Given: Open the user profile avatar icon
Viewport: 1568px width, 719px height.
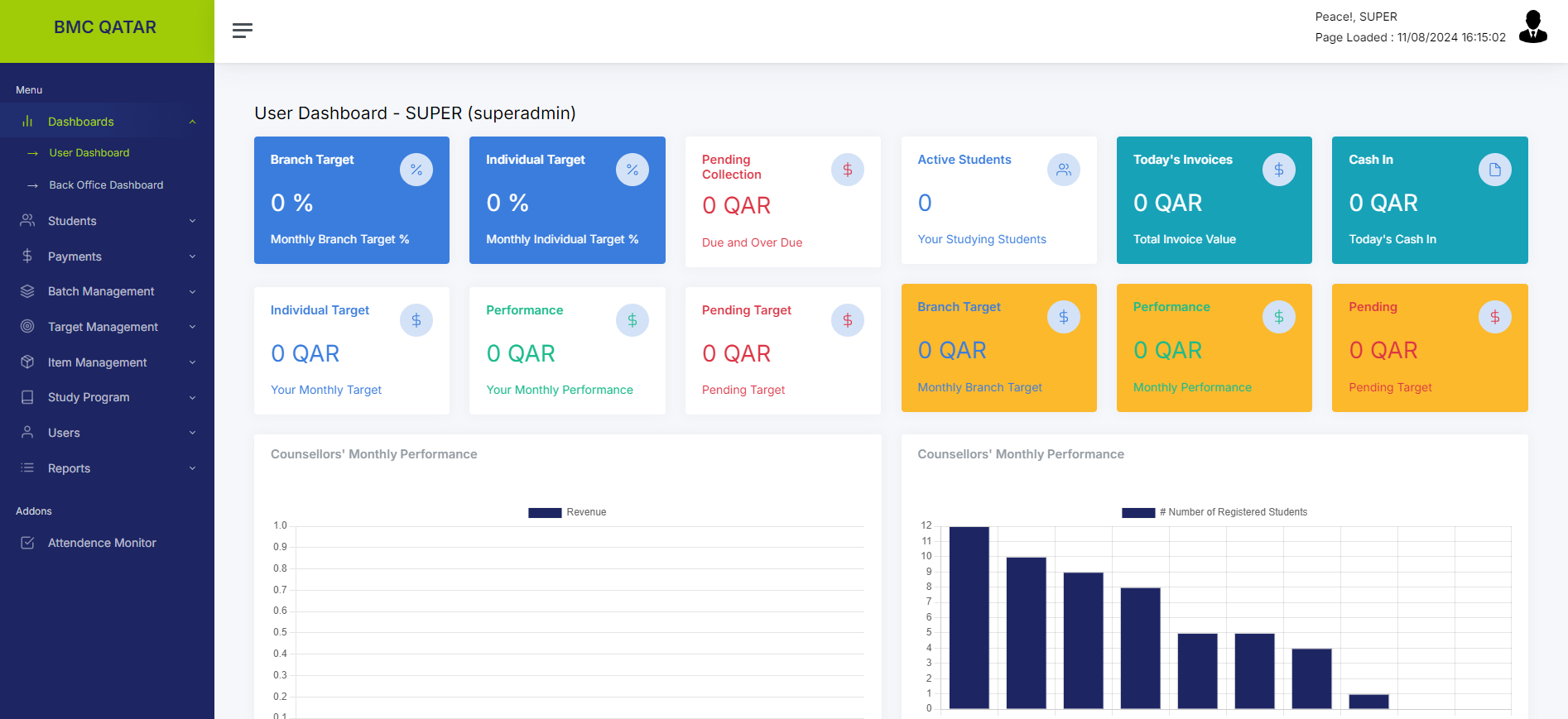Looking at the screenshot, I should (x=1532, y=27).
